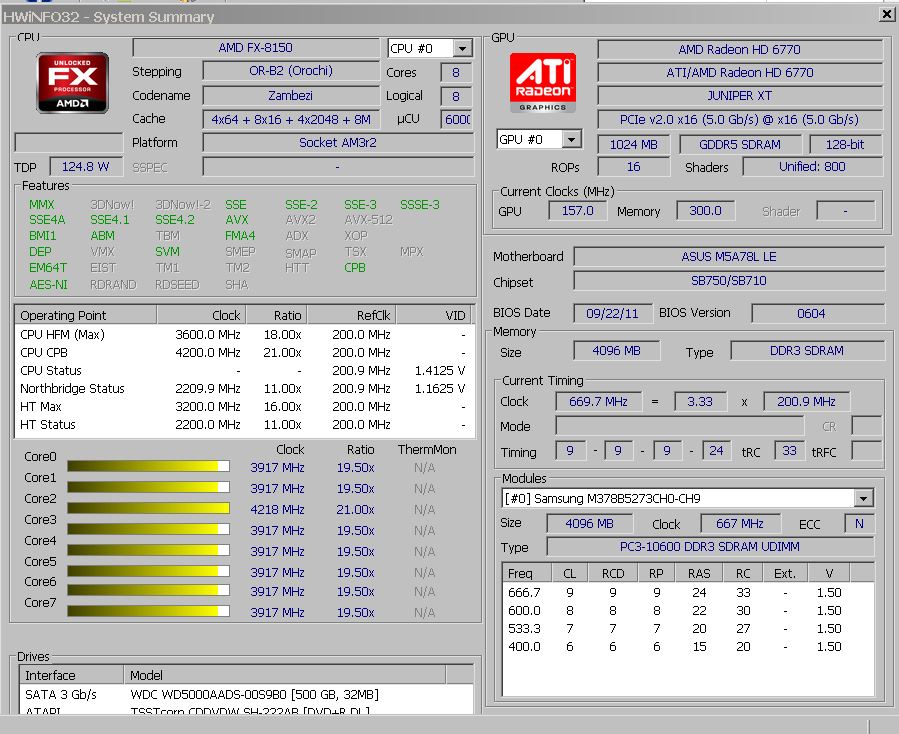The width and height of the screenshot is (899, 734).
Task: Select the SB750/SB710 chipset field
Action: [x=729, y=280]
